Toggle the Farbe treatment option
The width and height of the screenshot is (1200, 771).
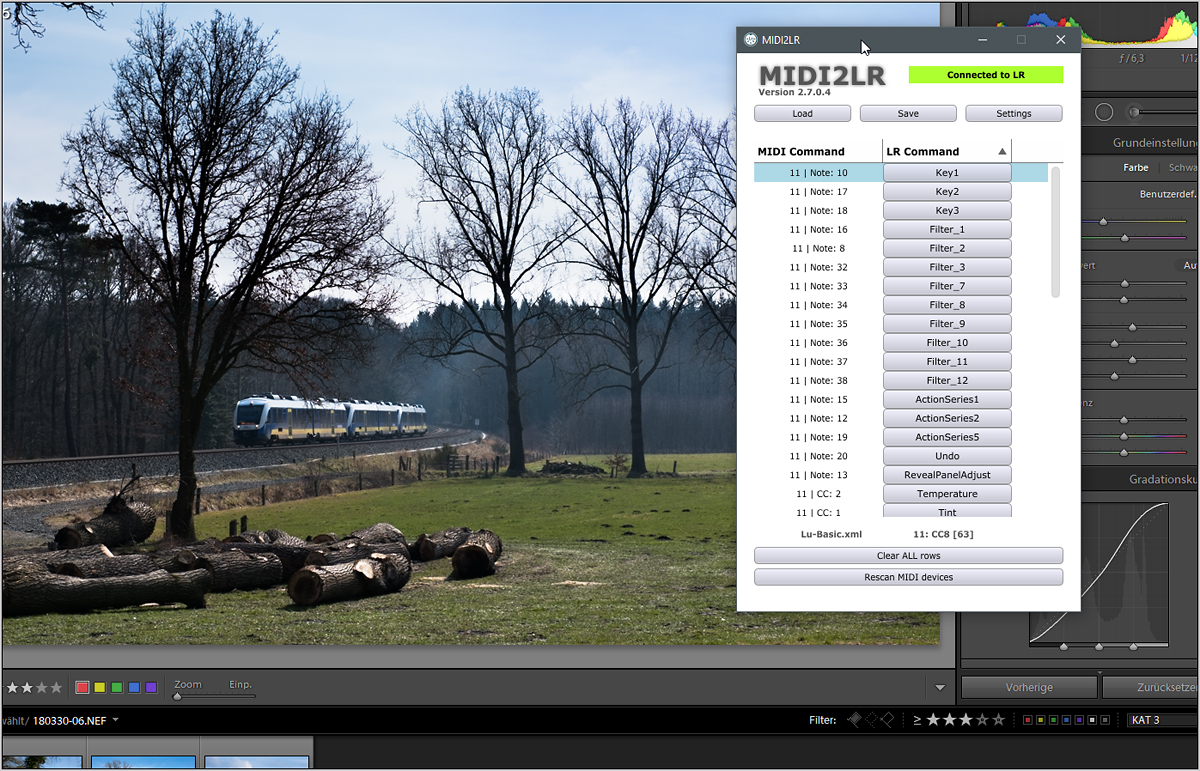click(x=1135, y=168)
